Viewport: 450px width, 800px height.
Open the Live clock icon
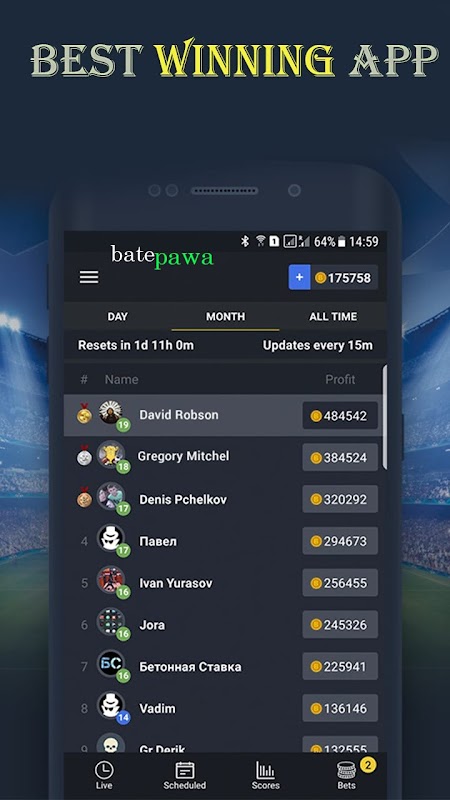[x=104, y=770]
